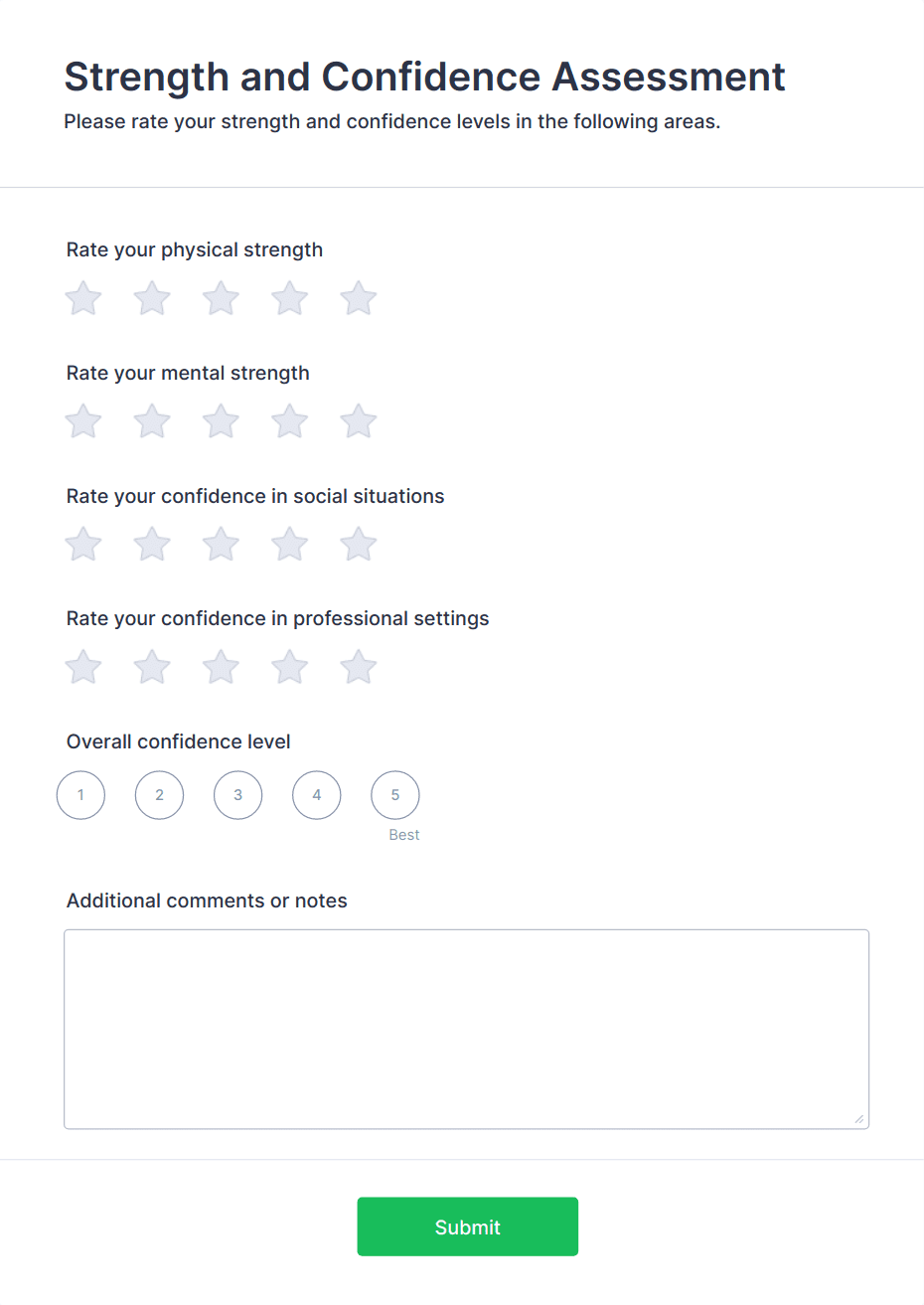Choose 3 for overall confidence level
The image size is (924, 1305).
[237, 795]
